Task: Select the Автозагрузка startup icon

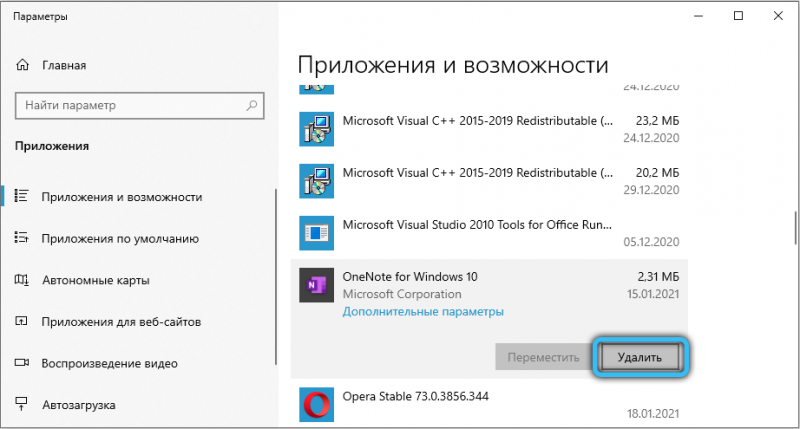Action: pos(21,404)
